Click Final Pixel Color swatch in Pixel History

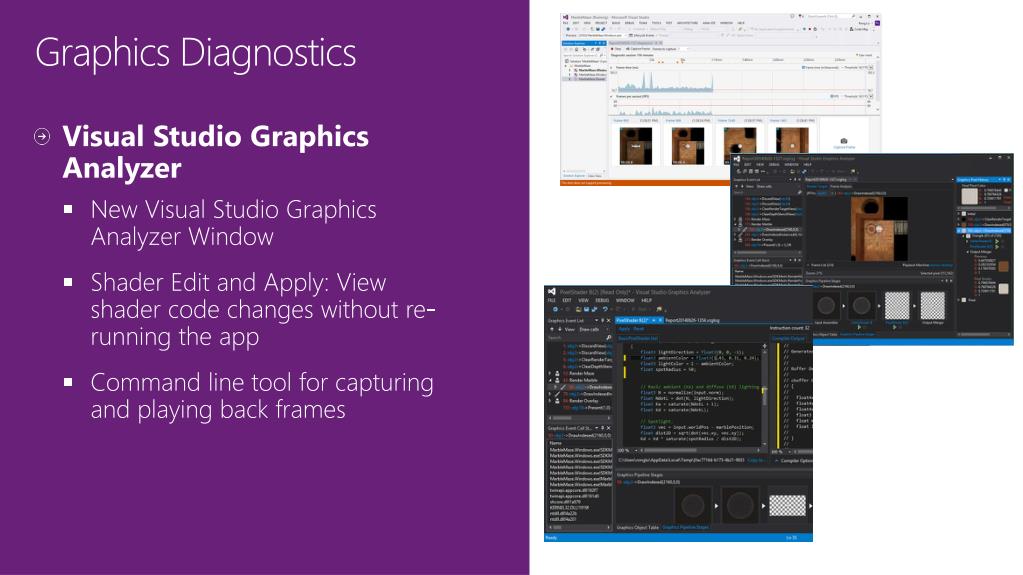coord(970,196)
